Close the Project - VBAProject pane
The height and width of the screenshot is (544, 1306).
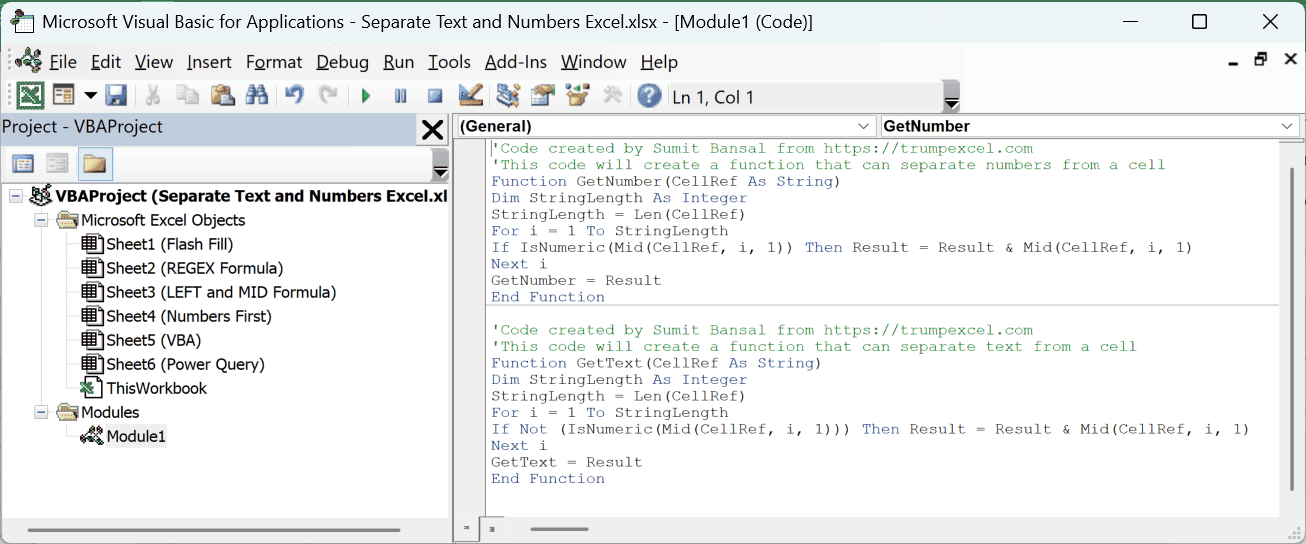433,129
